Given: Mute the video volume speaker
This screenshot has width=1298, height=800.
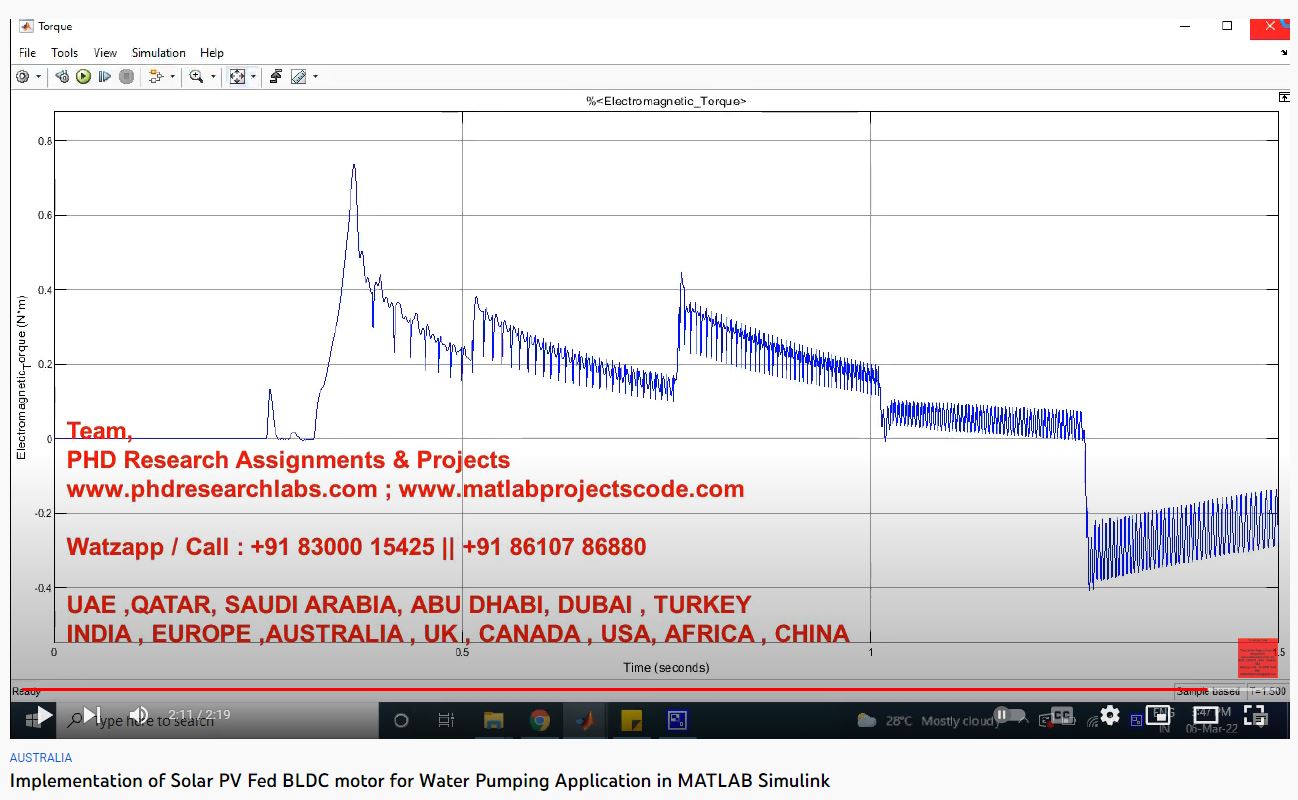Looking at the screenshot, I should click(x=139, y=715).
